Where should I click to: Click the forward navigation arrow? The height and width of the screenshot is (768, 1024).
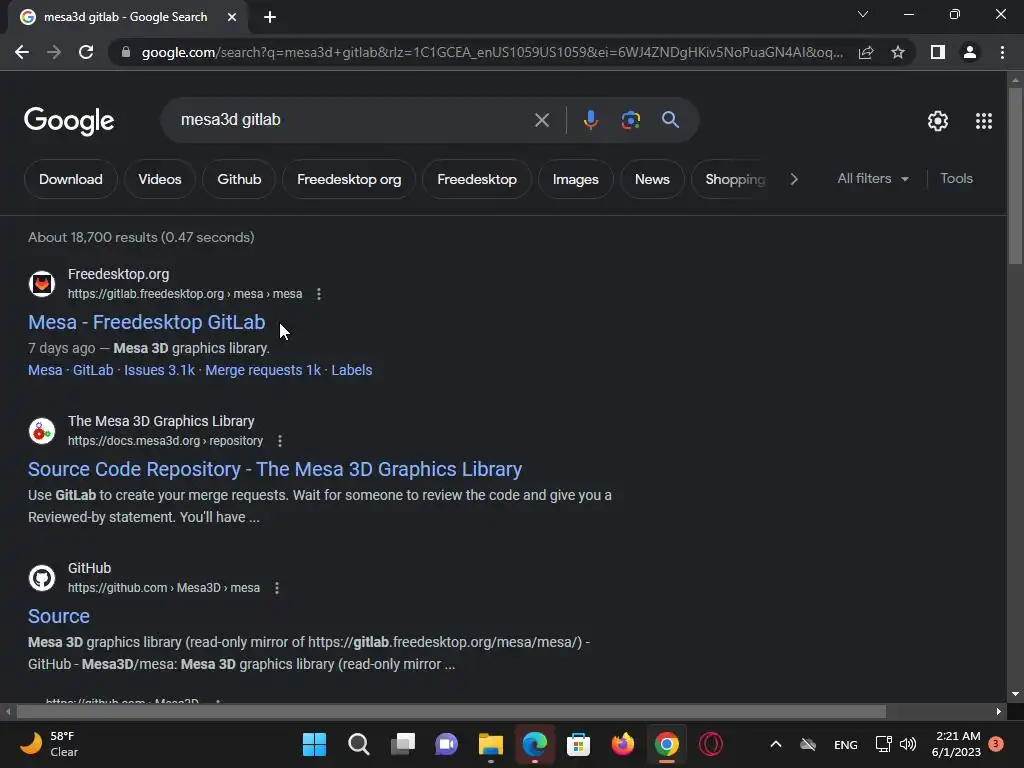tap(54, 52)
